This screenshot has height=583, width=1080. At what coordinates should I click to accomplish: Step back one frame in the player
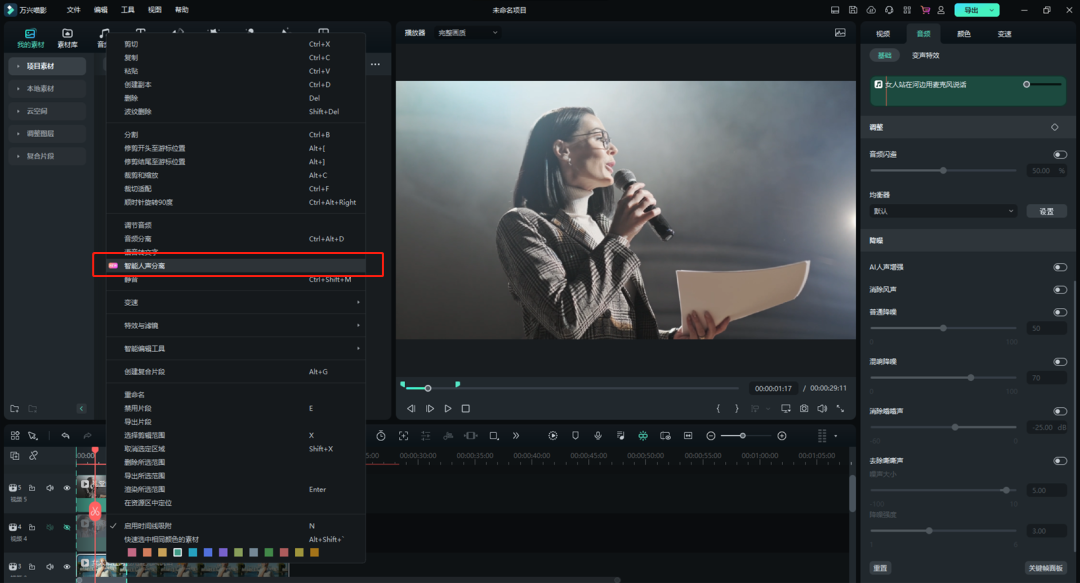coord(411,409)
